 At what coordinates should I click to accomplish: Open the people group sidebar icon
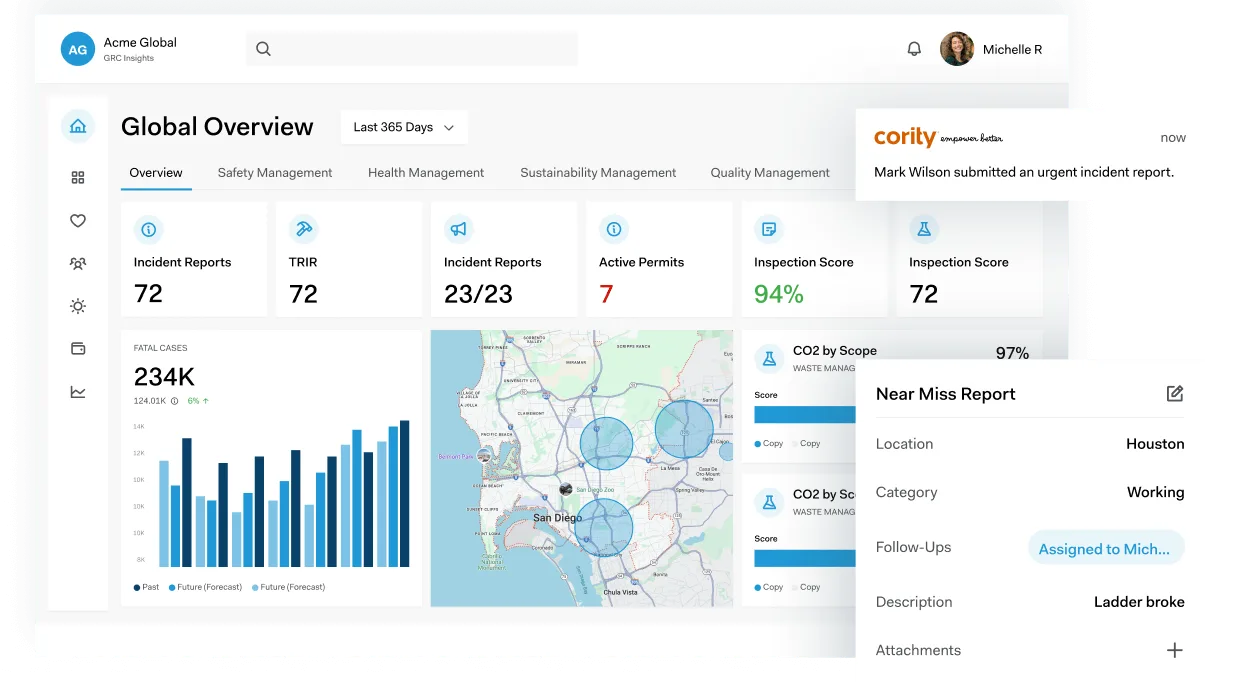pyautogui.click(x=78, y=264)
